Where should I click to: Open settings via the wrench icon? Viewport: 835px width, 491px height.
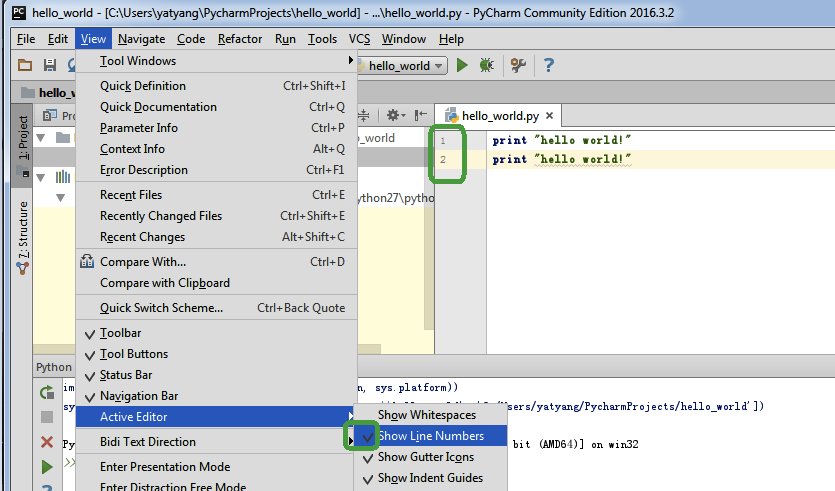(518, 66)
